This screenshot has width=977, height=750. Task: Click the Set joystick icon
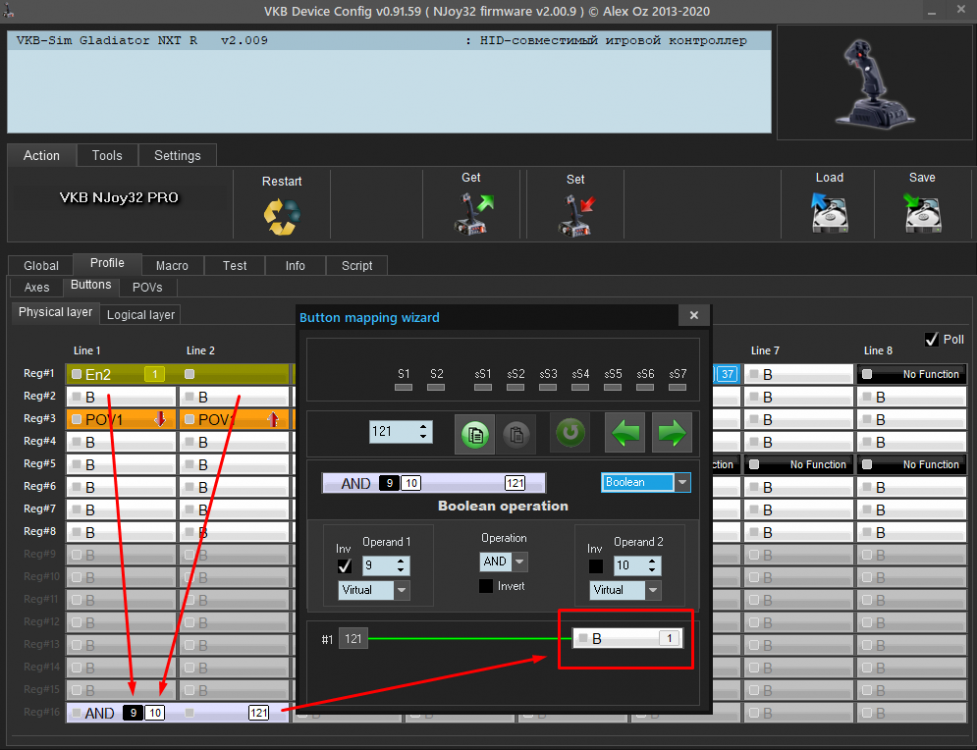[576, 216]
